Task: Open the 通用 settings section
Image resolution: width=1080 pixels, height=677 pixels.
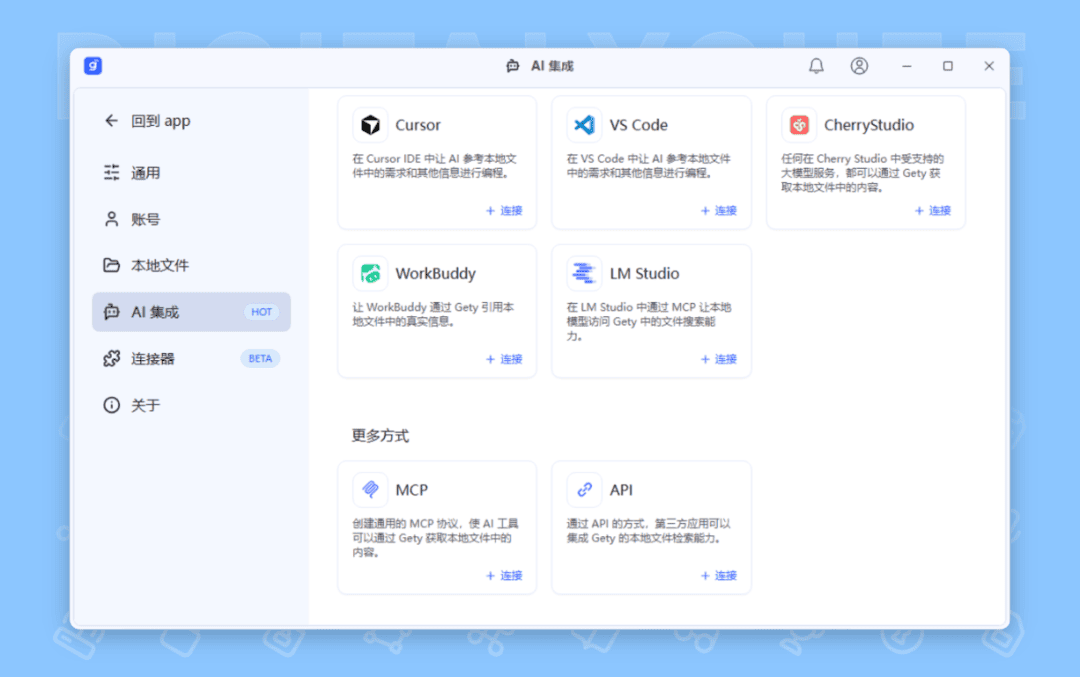Action: pos(191,172)
